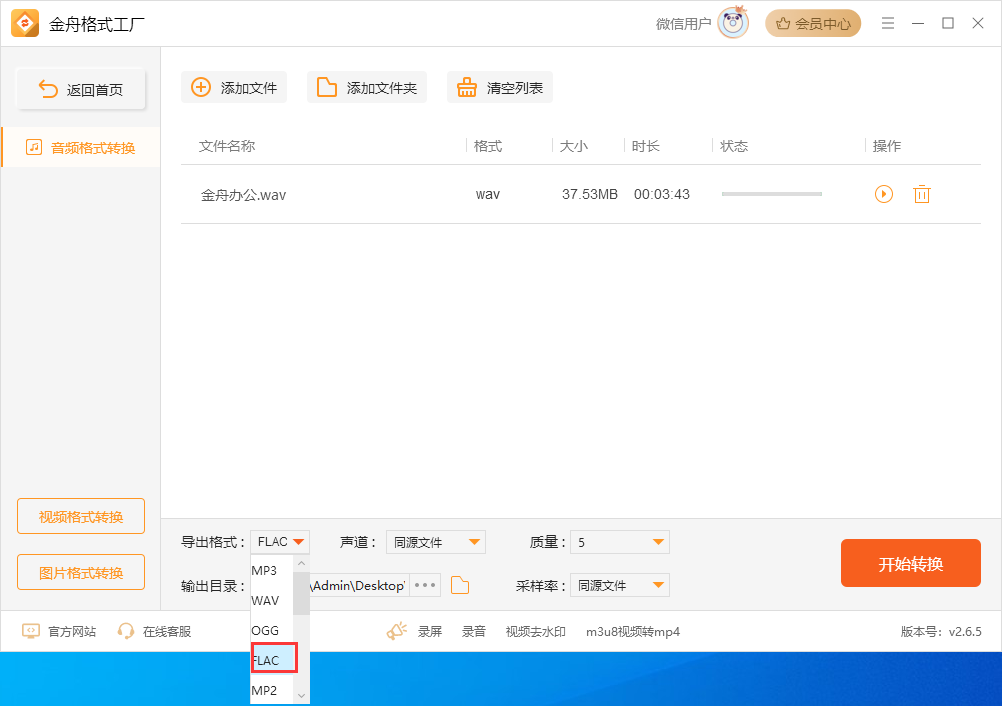Screen dimensions: 1002x706
Task: Click 添加文件夹 to add a folder
Action: click(x=367, y=88)
